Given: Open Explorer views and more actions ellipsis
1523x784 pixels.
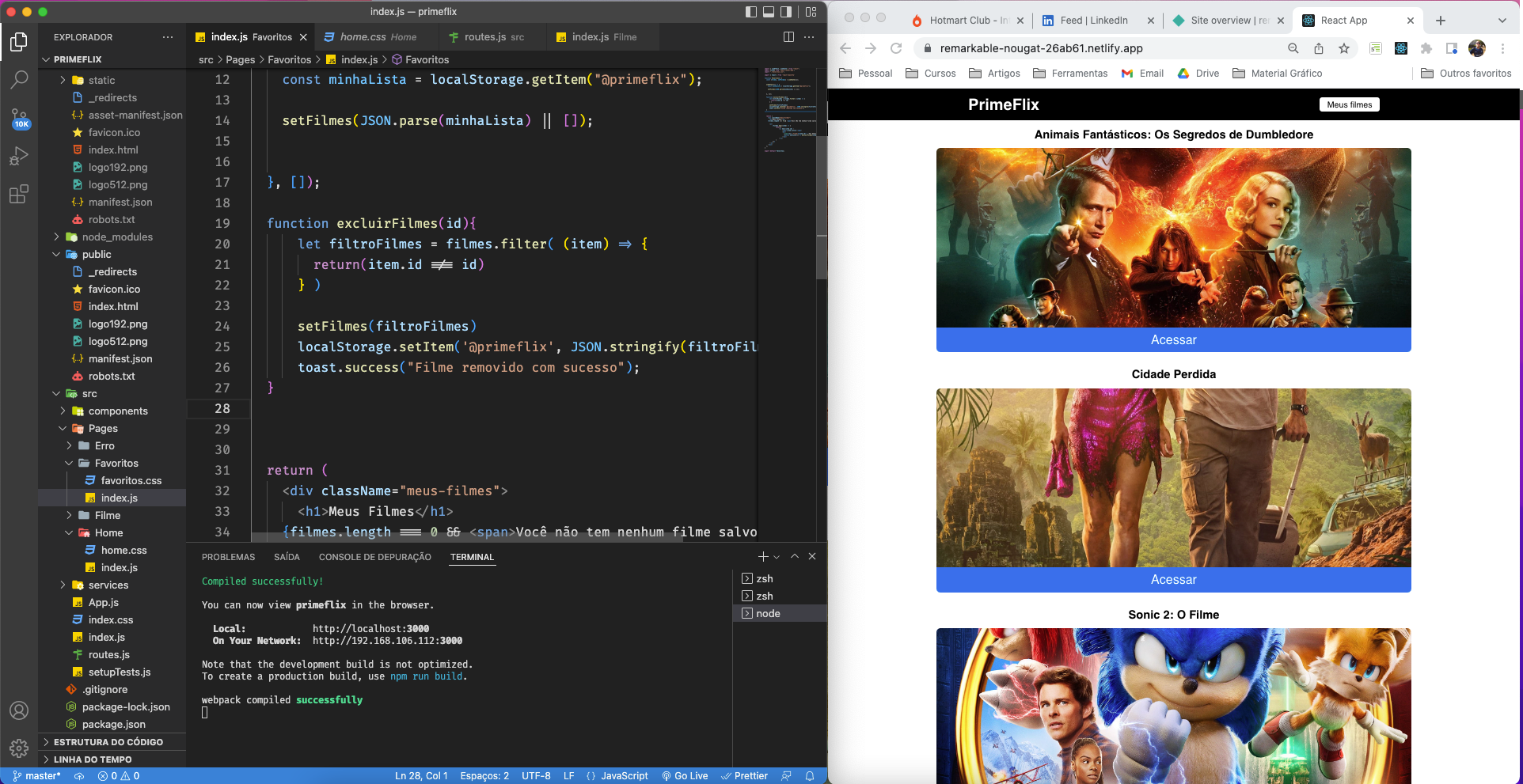Looking at the screenshot, I should tap(167, 37).
